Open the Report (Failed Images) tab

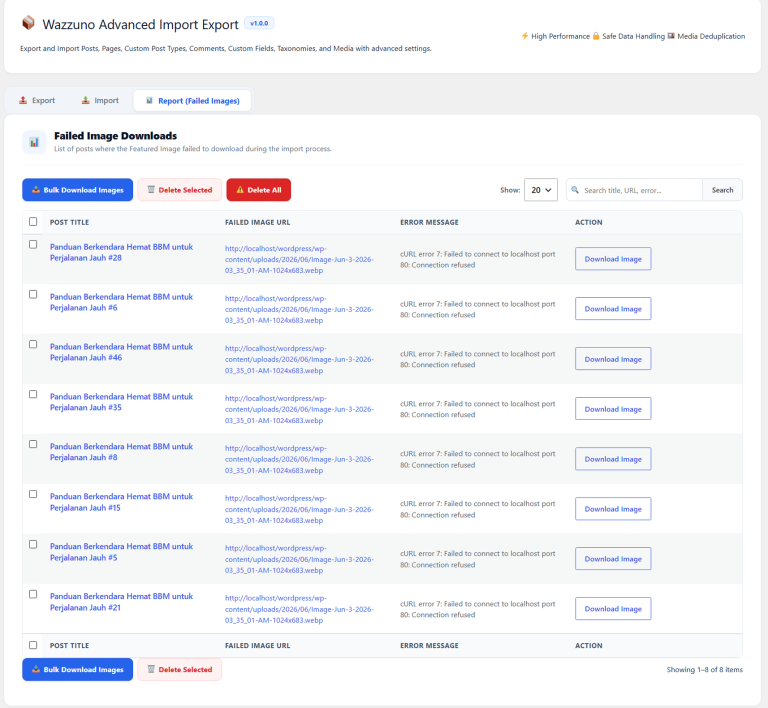[x=192, y=101]
